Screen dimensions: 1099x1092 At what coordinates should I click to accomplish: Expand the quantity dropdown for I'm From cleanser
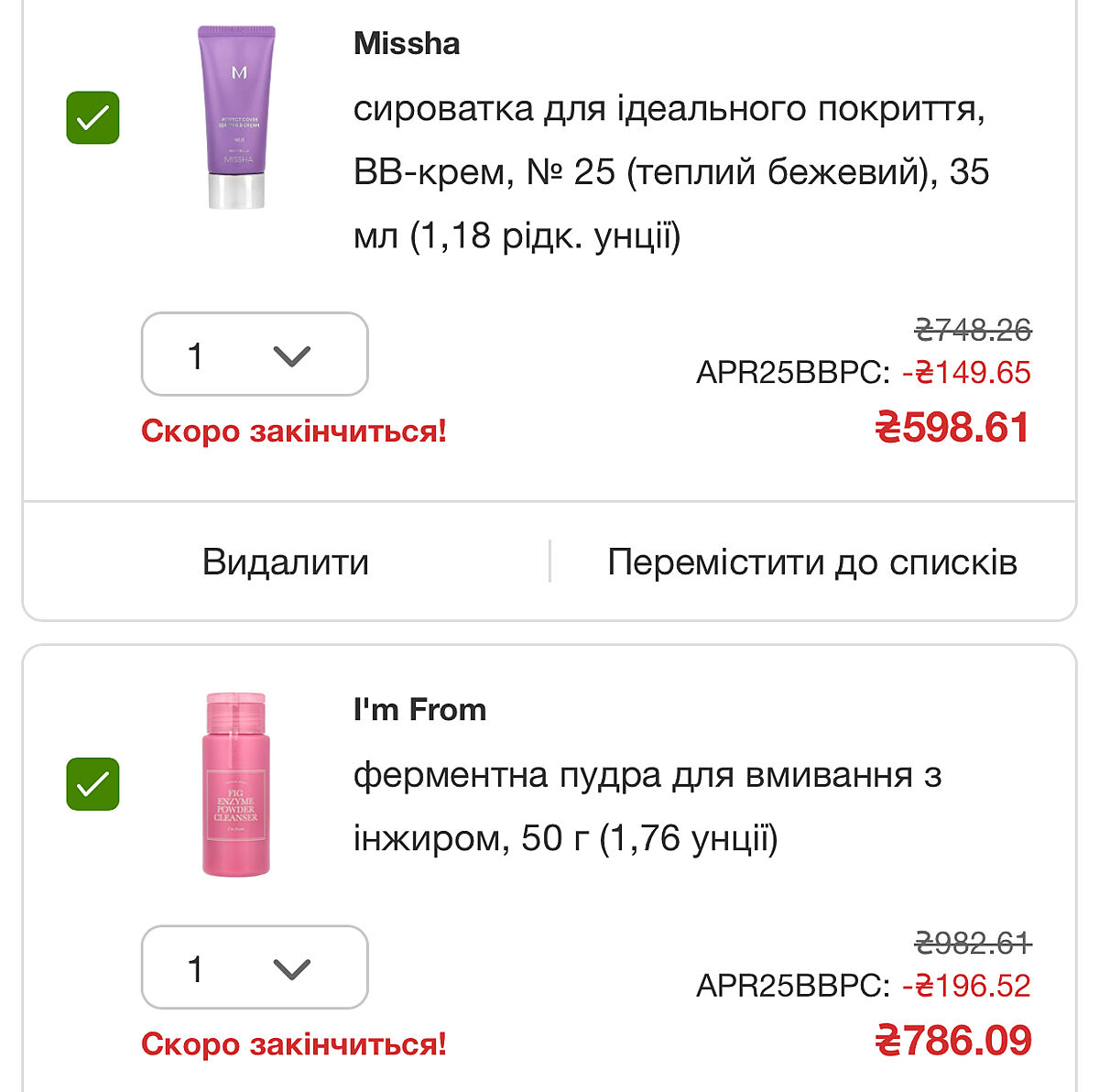(255, 967)
